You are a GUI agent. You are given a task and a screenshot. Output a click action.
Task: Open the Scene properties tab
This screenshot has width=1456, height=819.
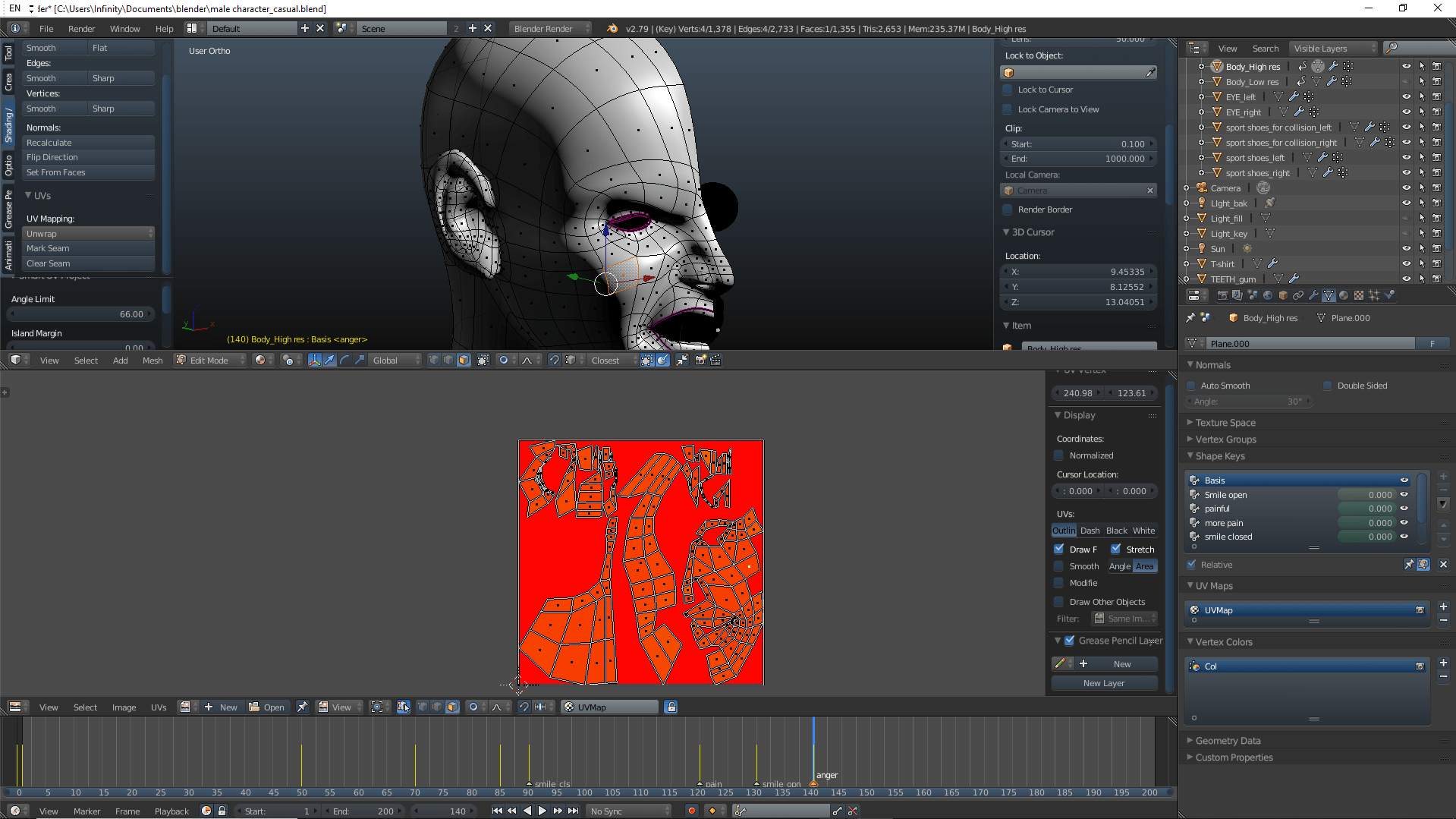[1253, 295]
